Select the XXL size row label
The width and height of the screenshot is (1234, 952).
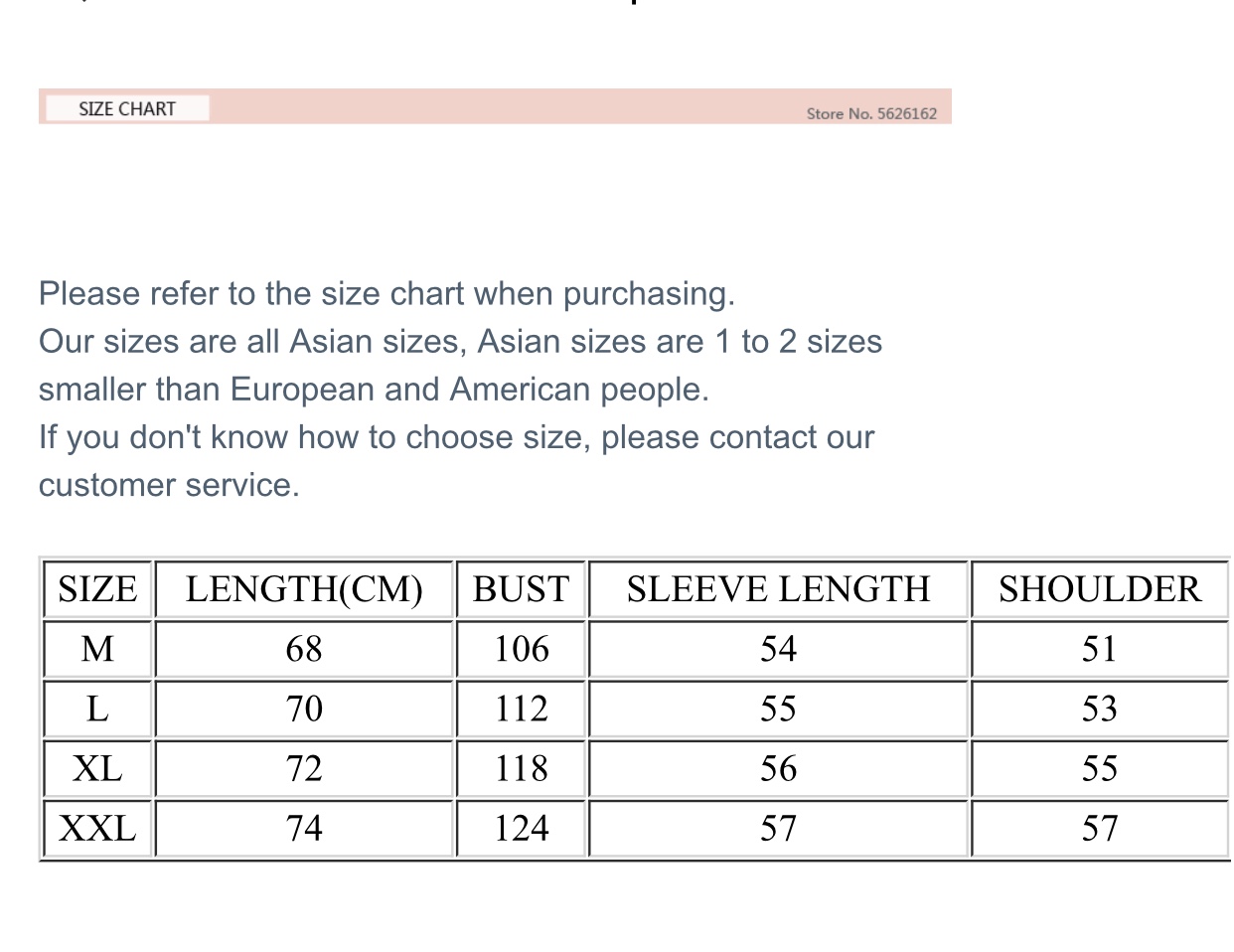click(97, 828)
